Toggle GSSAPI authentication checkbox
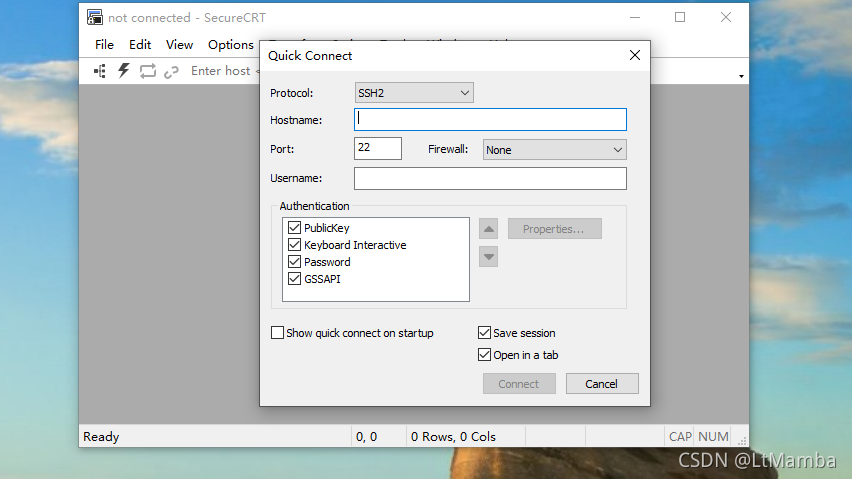The width and height of the screenshot is (852, 479). pyautogui.click(x=295, y=279)
